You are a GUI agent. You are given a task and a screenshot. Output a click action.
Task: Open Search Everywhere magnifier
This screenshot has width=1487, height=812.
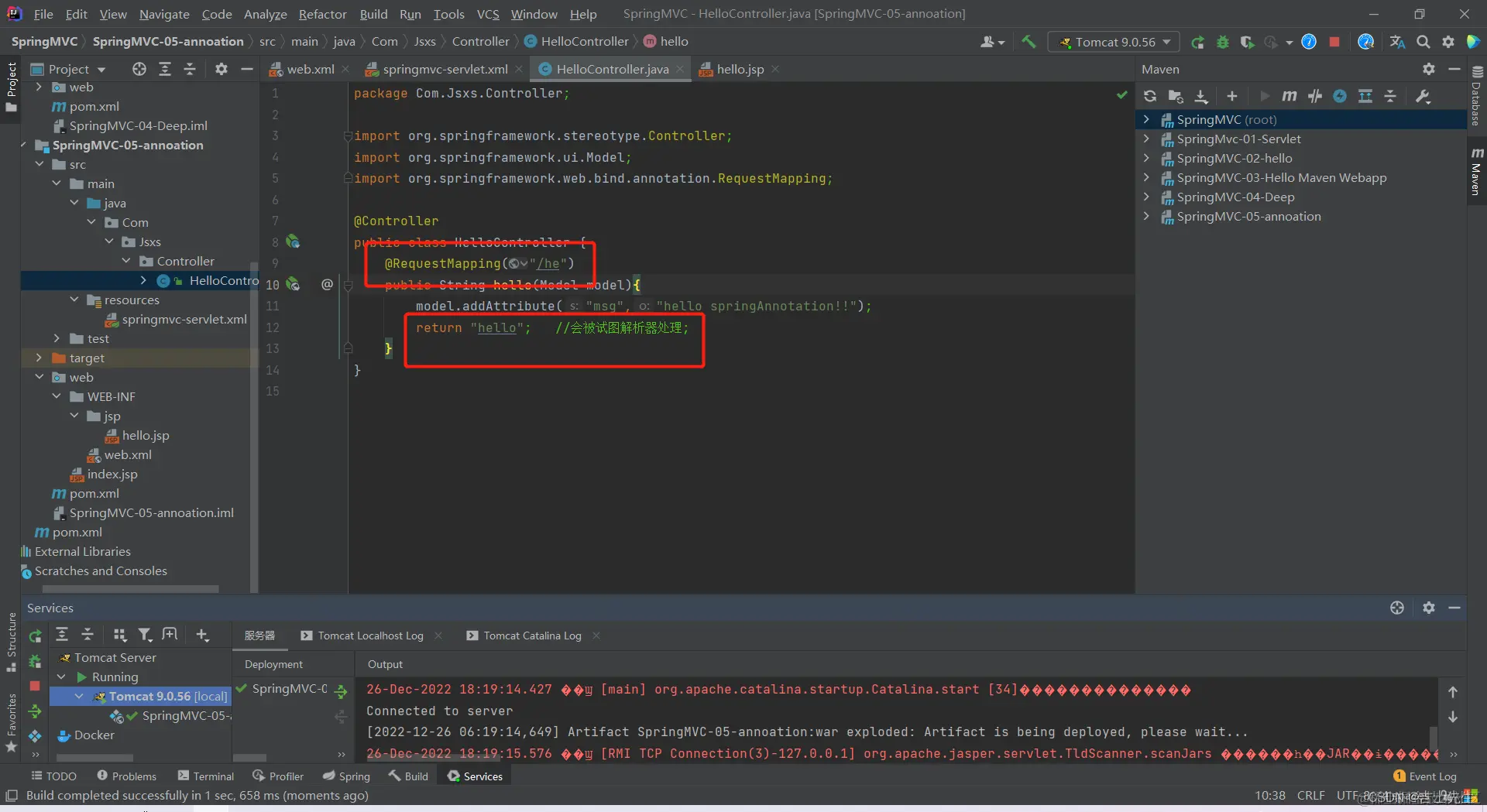coord(1423,42)
